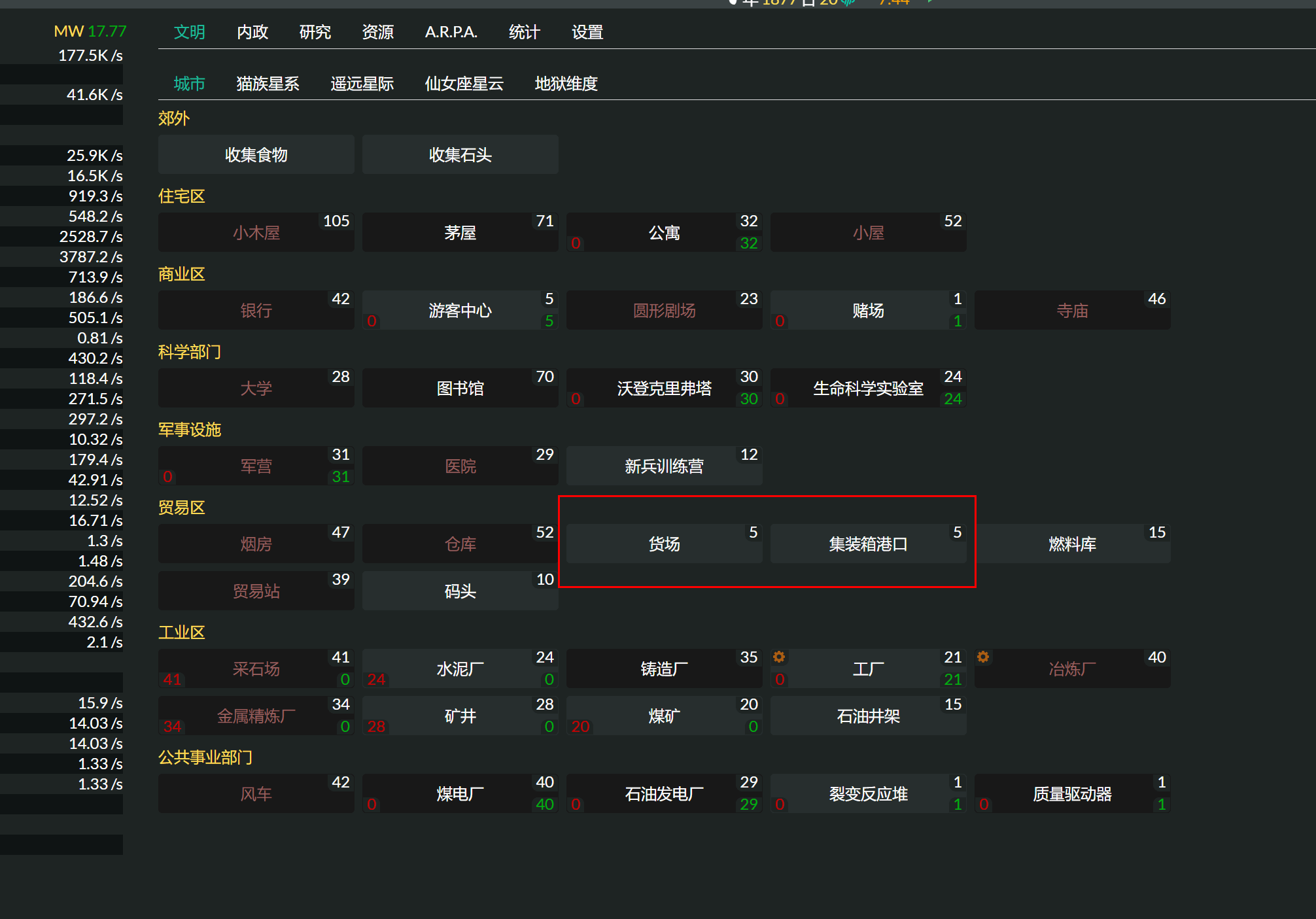Switch to the 研究 tab

coord(315,32)
